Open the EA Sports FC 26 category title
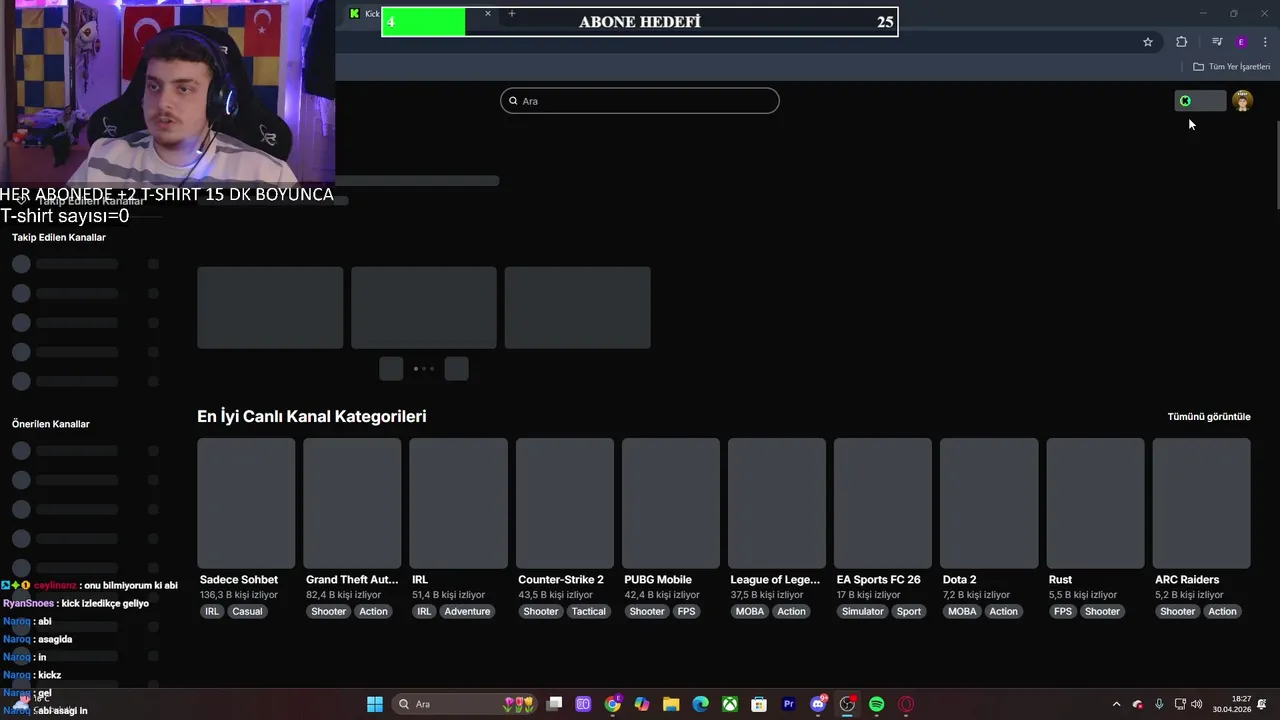The height and width of the screenshot is (720, 1280). pyautogui.click(x=879, y=580)
